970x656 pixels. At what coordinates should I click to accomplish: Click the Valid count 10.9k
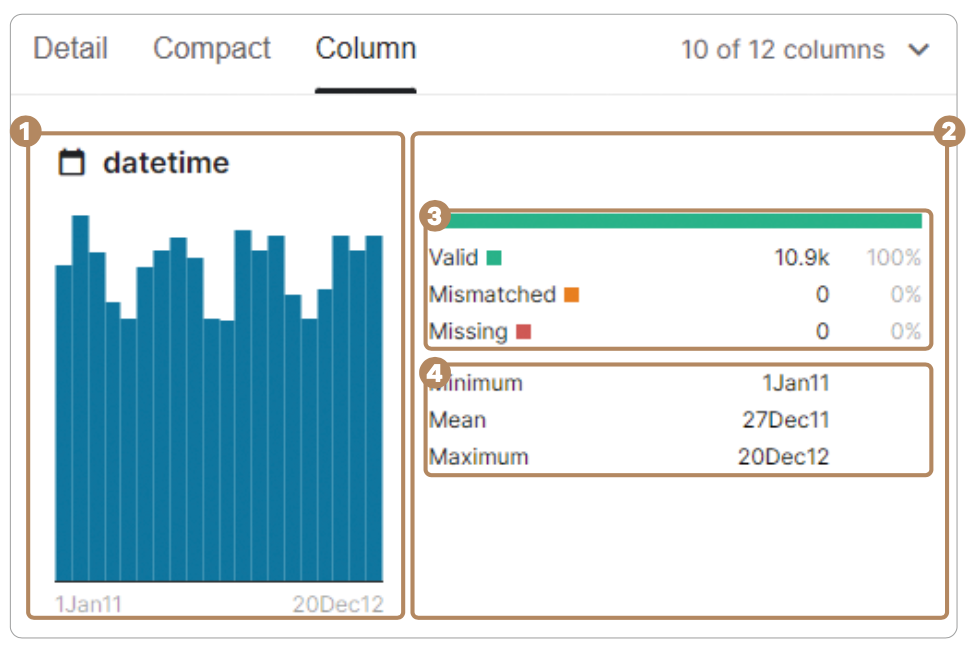point(801,258)
